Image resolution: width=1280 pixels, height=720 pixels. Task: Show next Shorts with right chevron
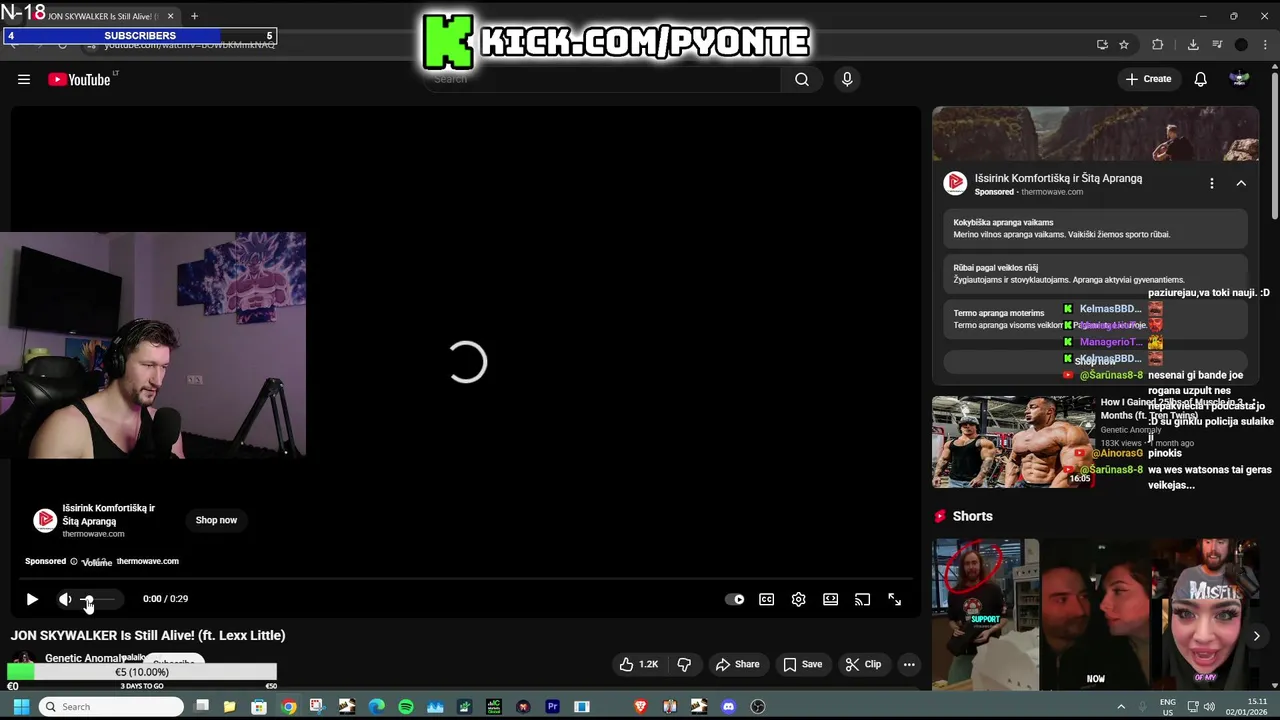click(x=1257, y=636)
